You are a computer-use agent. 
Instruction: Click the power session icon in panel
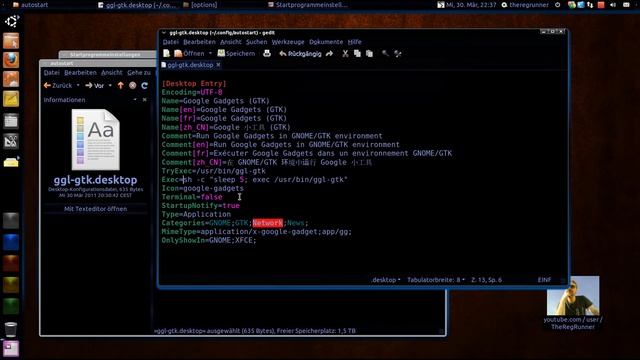(x=558, y=5)
